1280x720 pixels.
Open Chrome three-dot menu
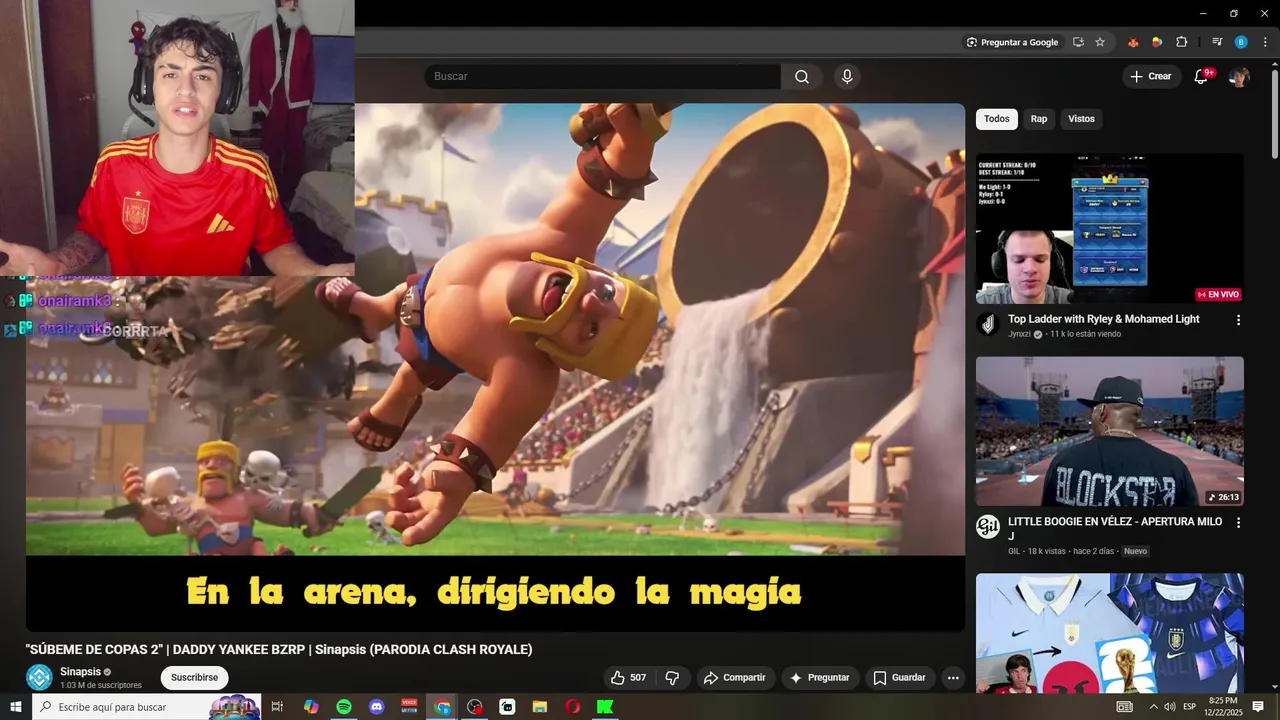point(1263,42)
